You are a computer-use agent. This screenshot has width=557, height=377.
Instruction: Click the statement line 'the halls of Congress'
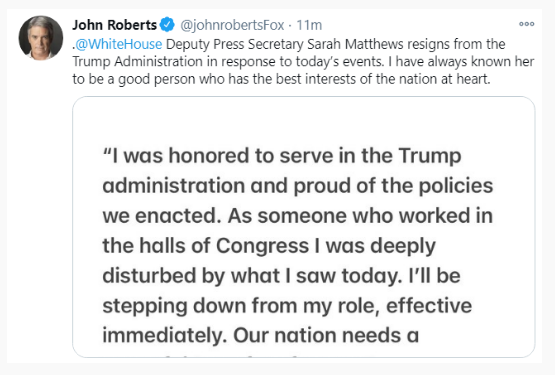[269, 246]
